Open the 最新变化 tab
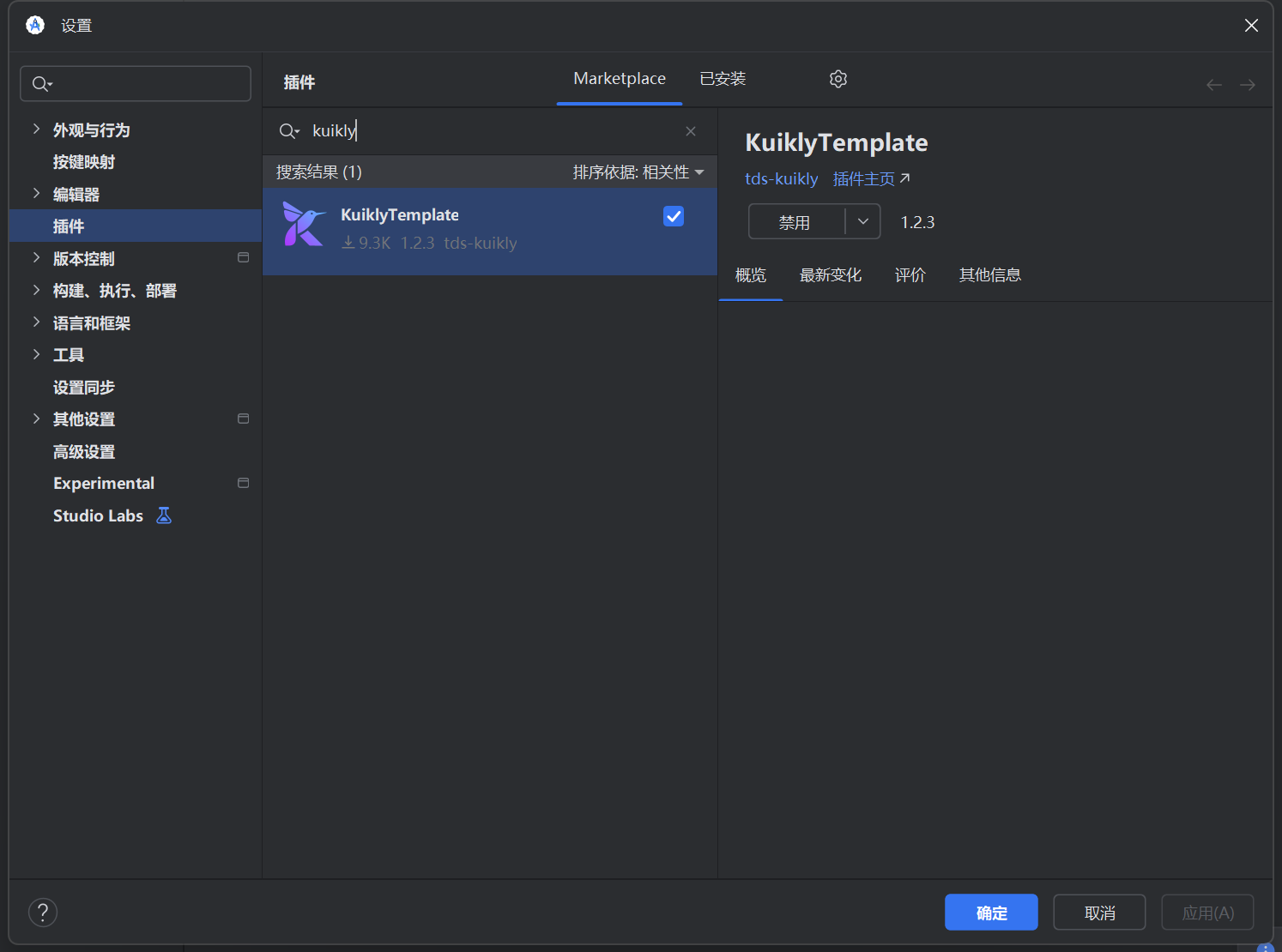This screenshot has height=952, width=1282. 831,275
